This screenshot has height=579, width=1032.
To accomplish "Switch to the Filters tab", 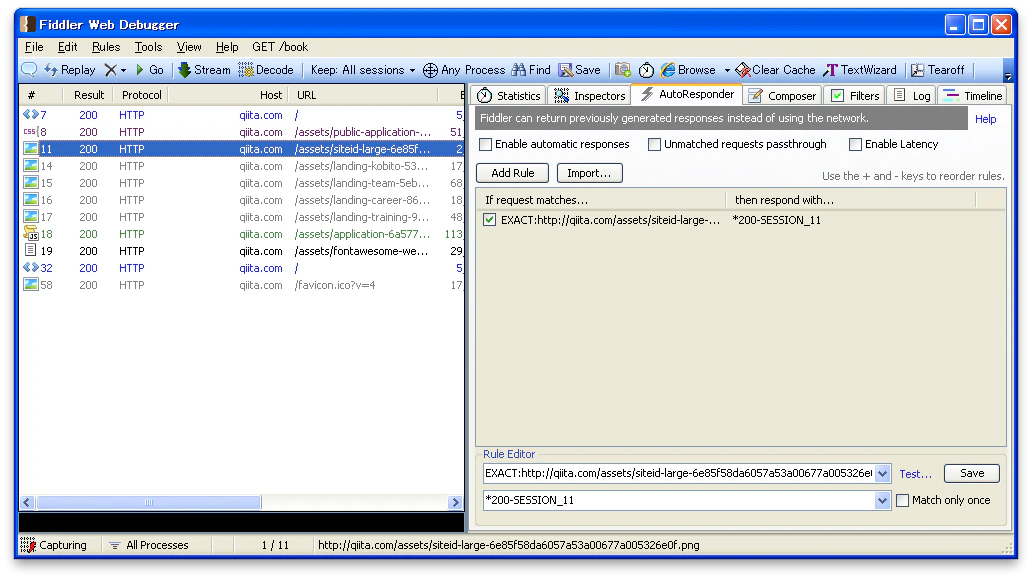I will tap(854, 95).
